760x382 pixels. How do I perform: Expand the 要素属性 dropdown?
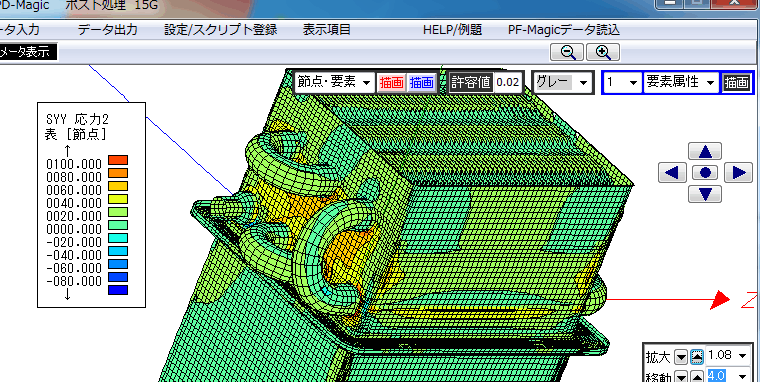coord(681,82)
